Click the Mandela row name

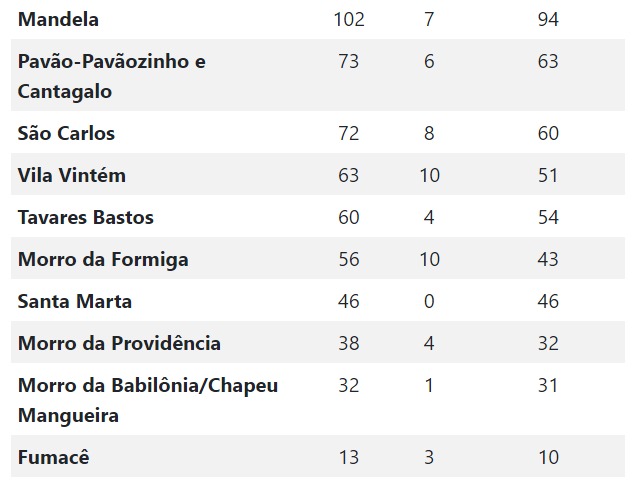58,20
